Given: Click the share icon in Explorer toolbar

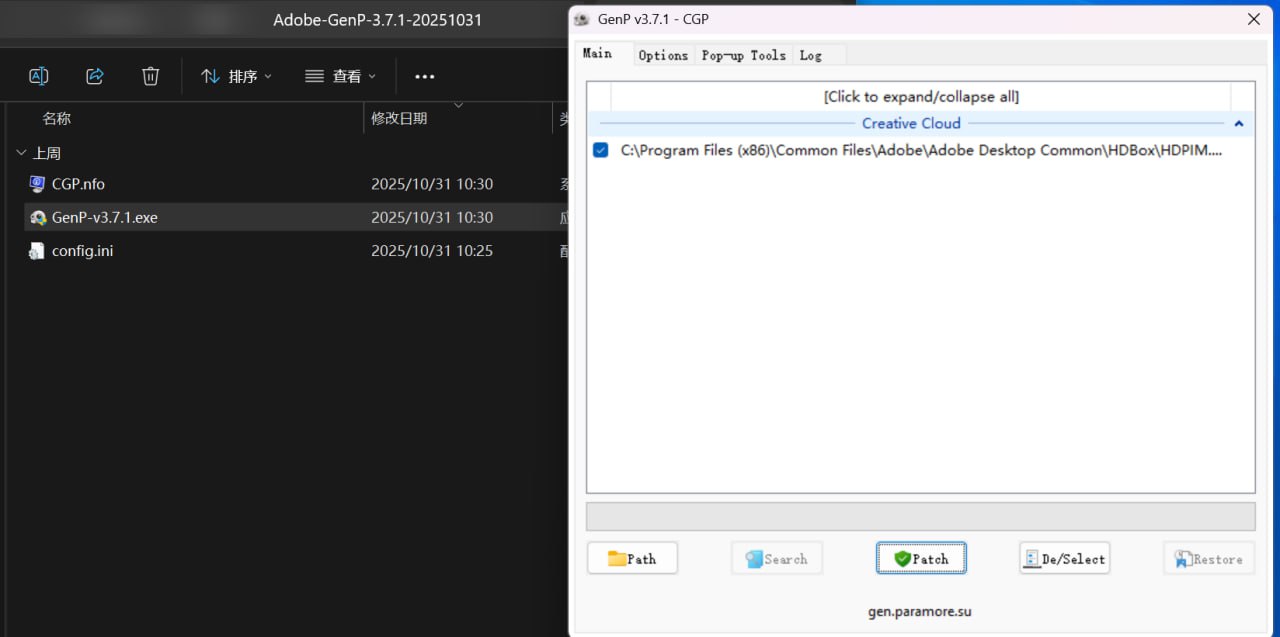Looking at the screenshot, I should coord(94,75).
